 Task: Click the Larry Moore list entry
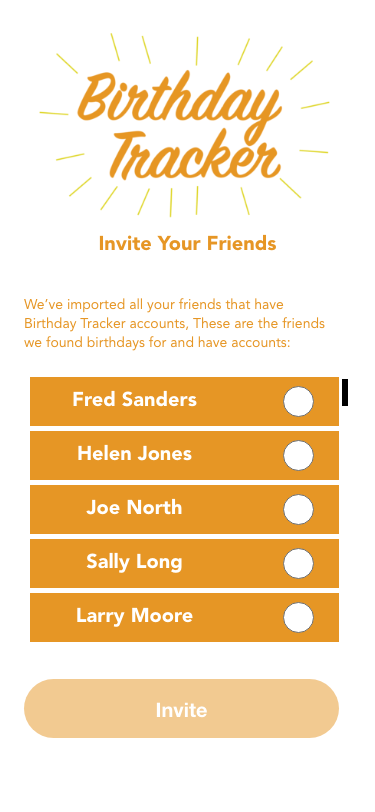(184, 617)
